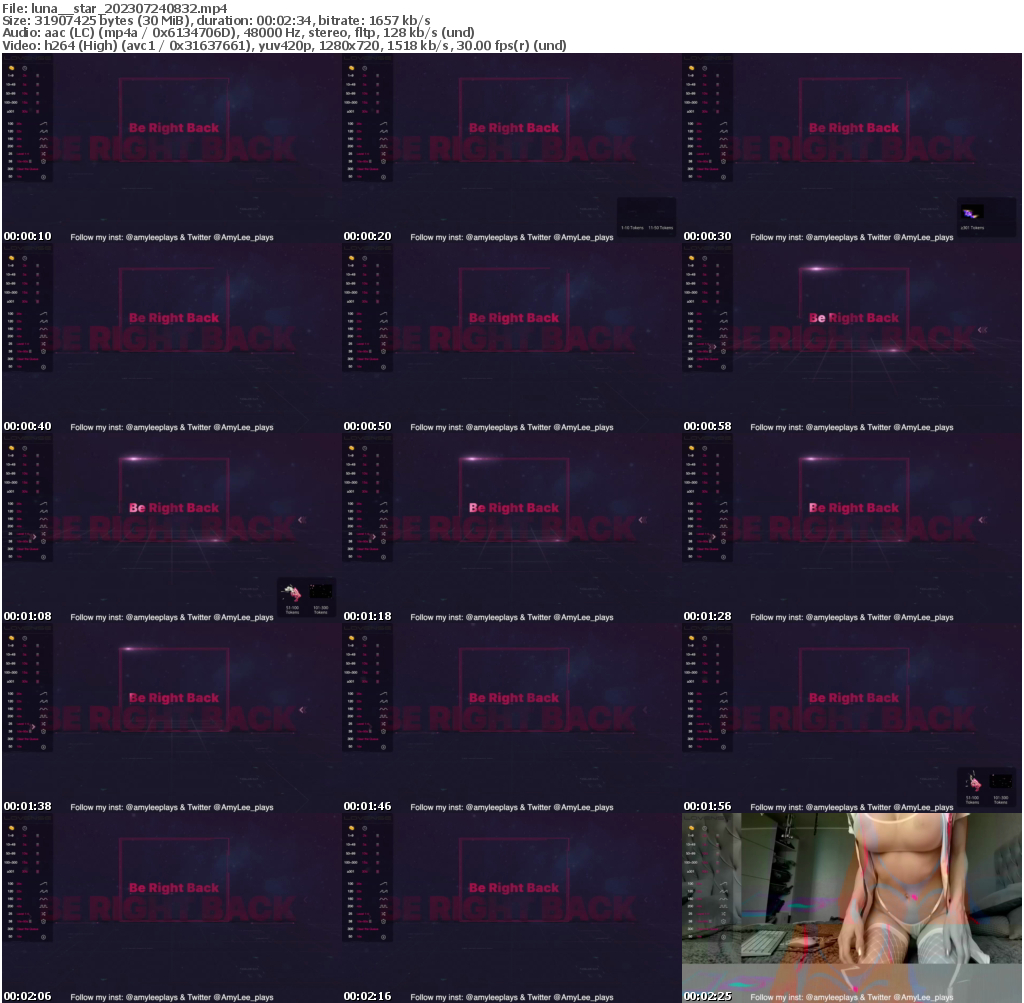This screenshot has width=1024, height=1003.
Task: Toggle the indicator on the 100-300 tip row
Action: (x=38, y=102)
